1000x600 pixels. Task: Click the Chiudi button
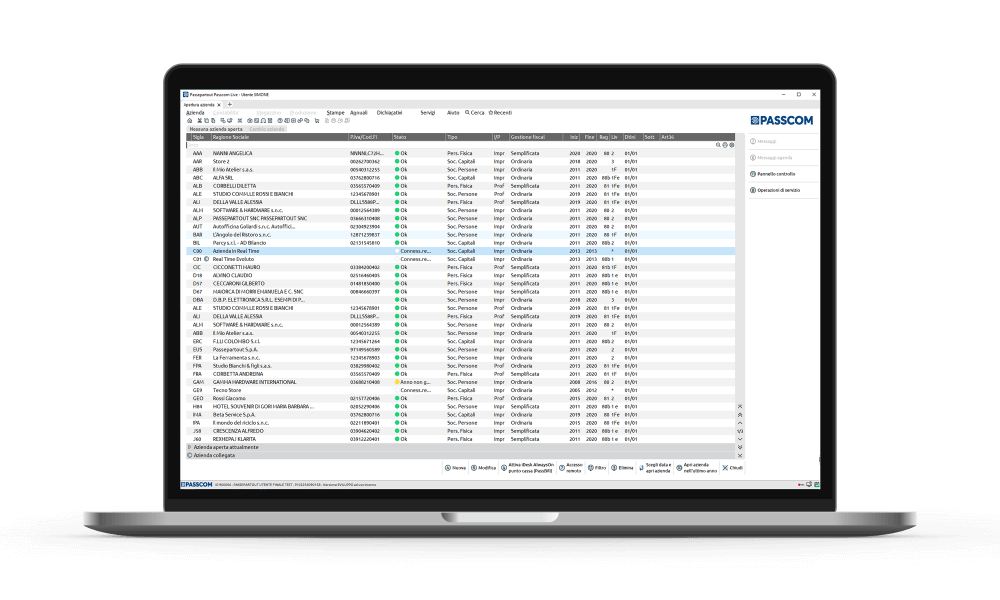[x=731, y=467]
